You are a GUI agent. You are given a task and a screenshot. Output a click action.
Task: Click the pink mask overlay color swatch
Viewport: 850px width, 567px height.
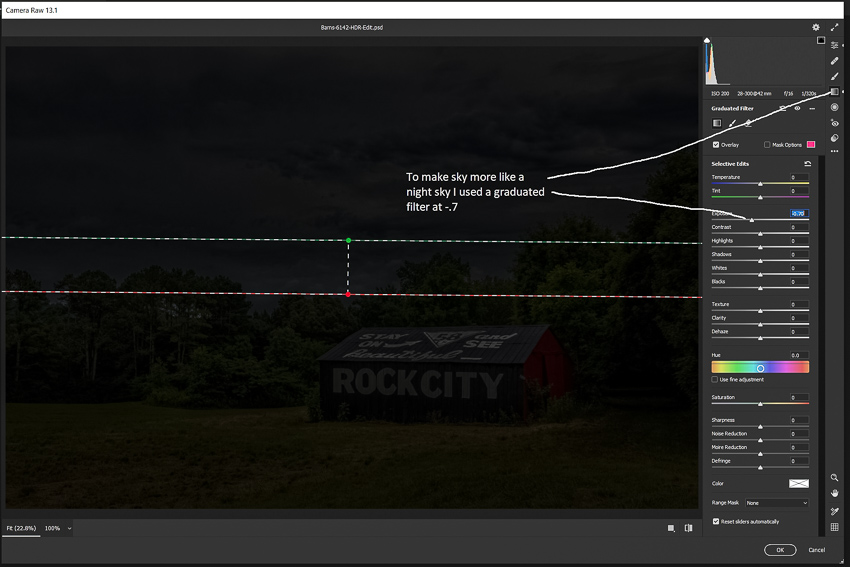point(811,144)
